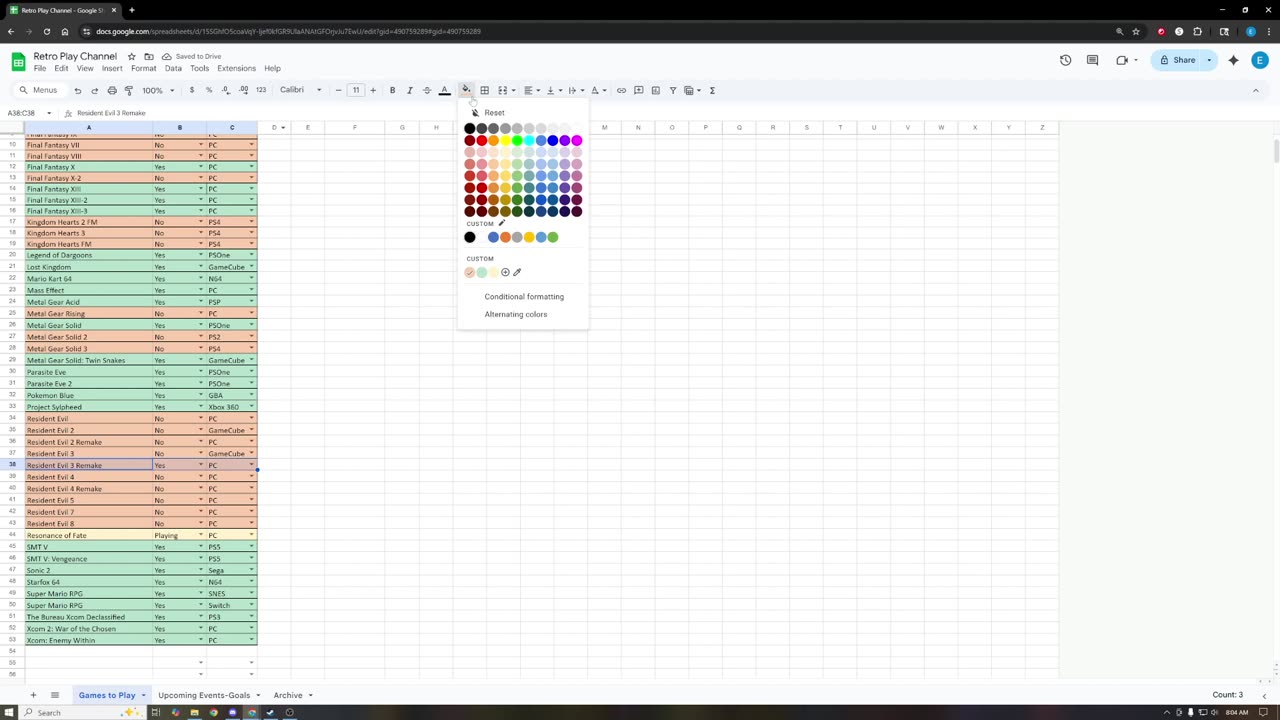Image resolution: width=1280 pixels, height=720 pixels.
Task: Open the Name box dropdown arrow
Action: [49, 113]
